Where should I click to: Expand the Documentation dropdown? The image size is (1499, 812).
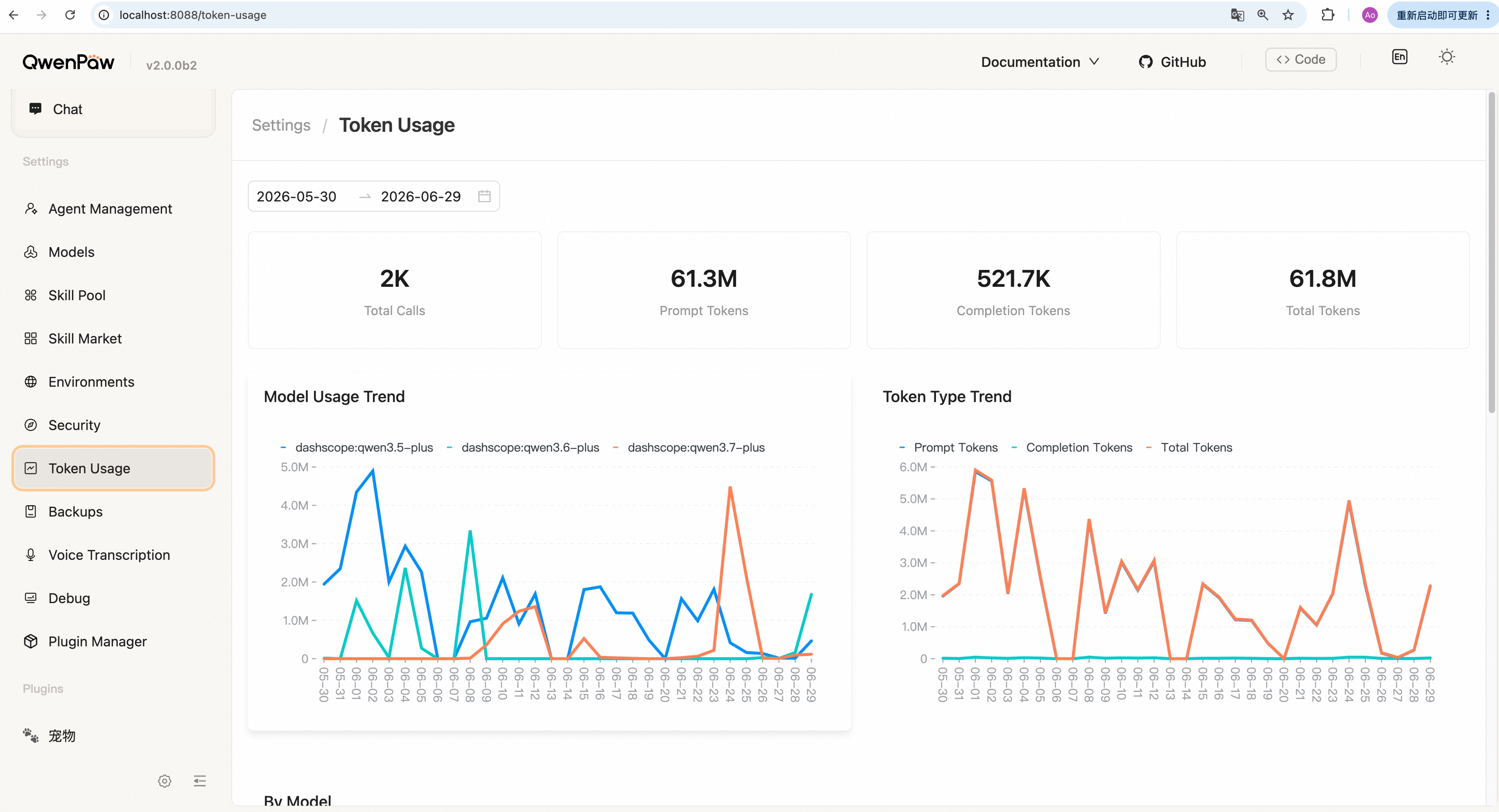click(x=1040, y=62)
